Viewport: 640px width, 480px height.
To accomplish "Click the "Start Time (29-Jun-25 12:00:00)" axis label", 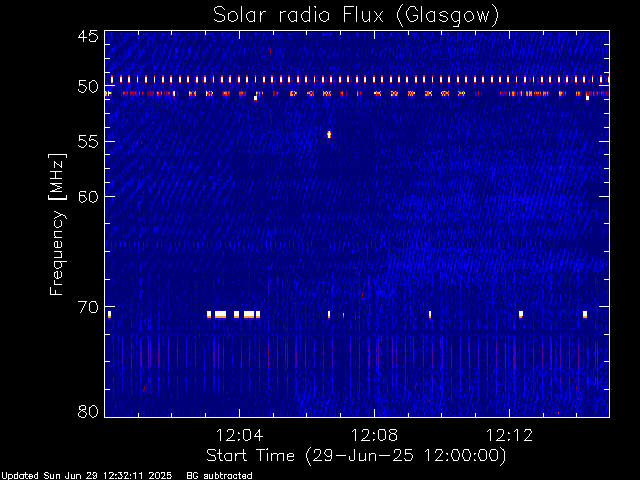I will [x=356, y=456].
